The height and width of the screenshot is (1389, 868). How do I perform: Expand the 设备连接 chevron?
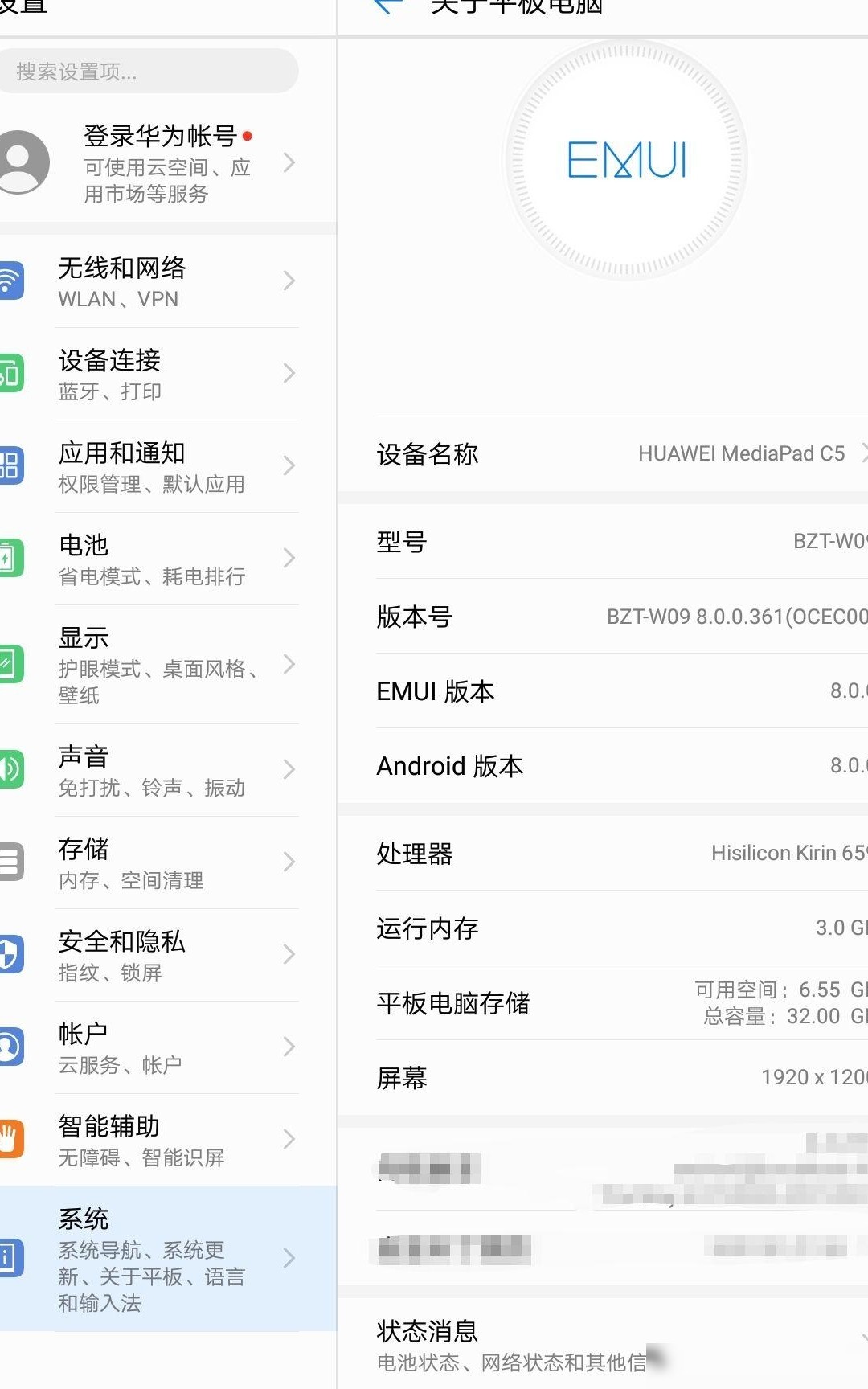pos(289,373)
